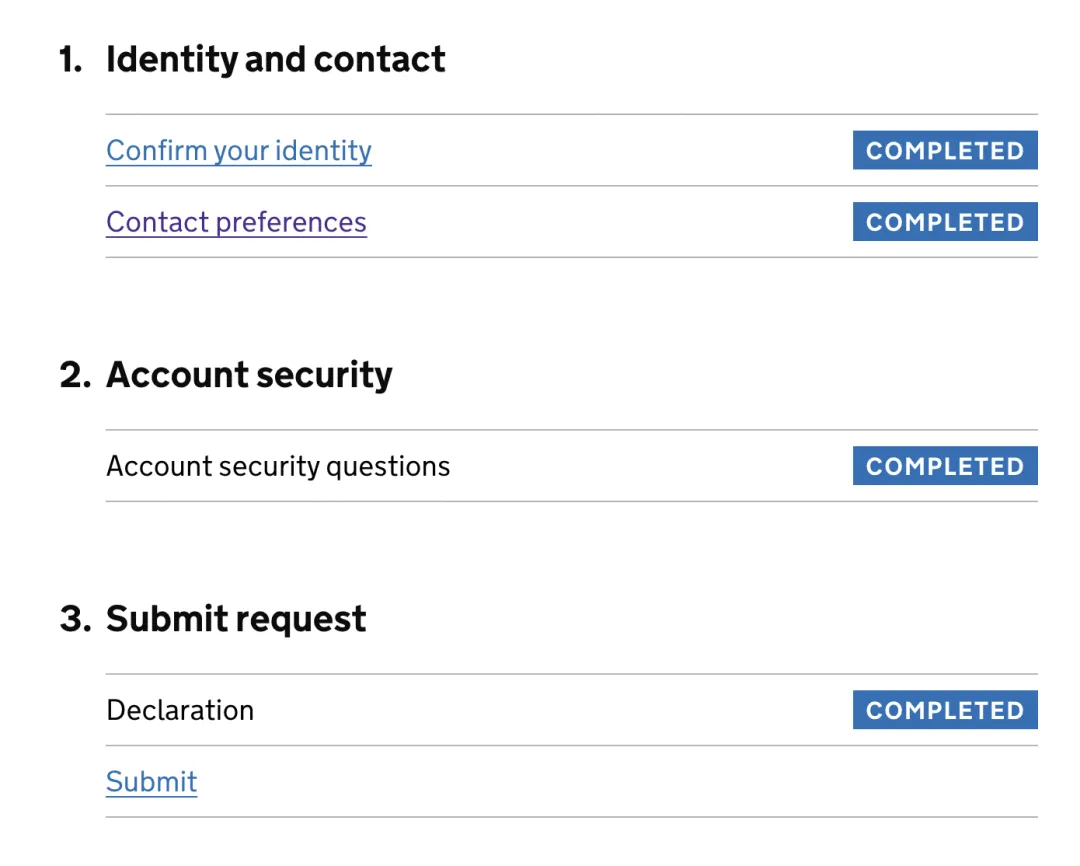This screenshot has height=866, width=1080.
Task: Select COMPLETED badge for Account security questions
Action: click(x=944, y=466)
